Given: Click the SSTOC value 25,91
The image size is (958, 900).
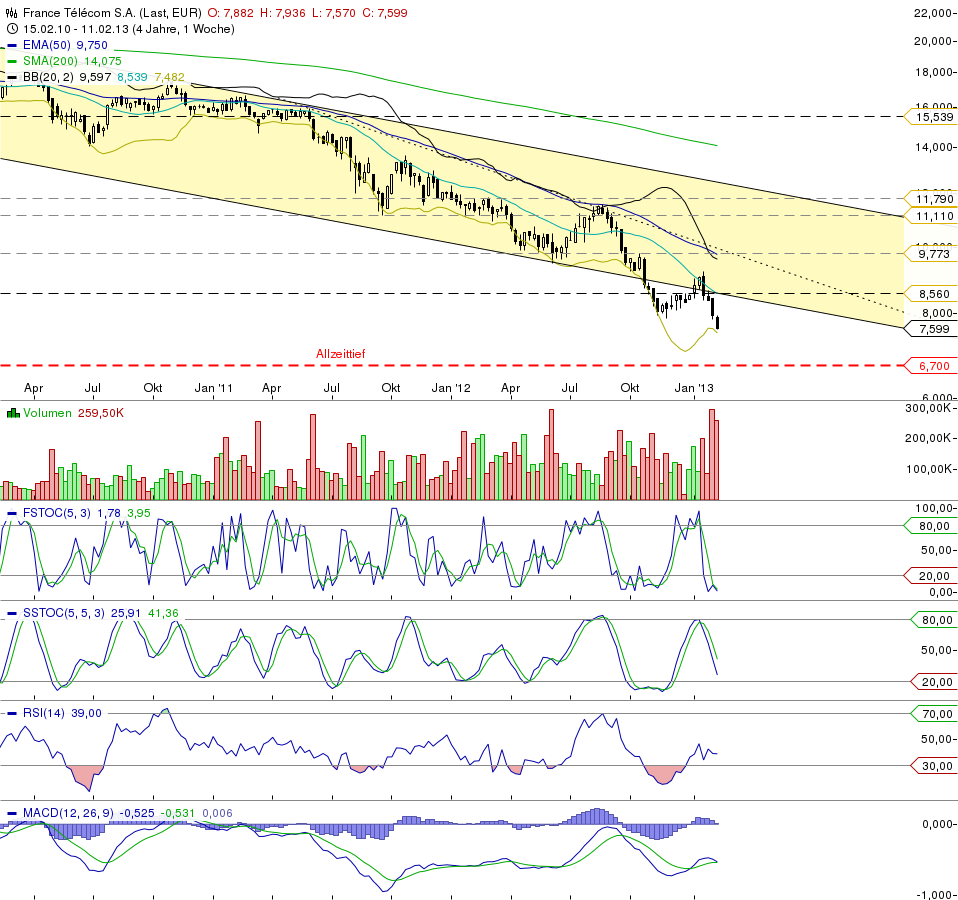Looking at the screenshot, I should point(126,613).
